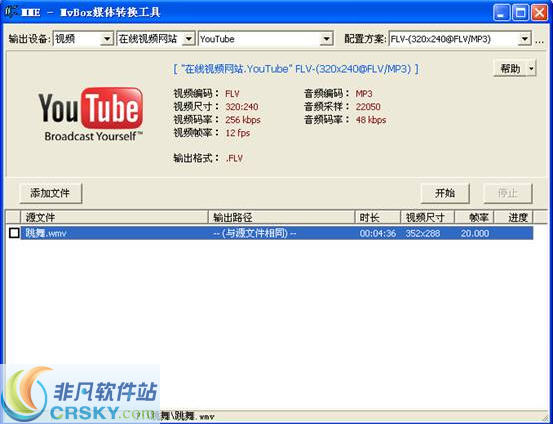Open the 帮助 help button
Viewport: 553px width, 424px height.
(x=510, y=68)
